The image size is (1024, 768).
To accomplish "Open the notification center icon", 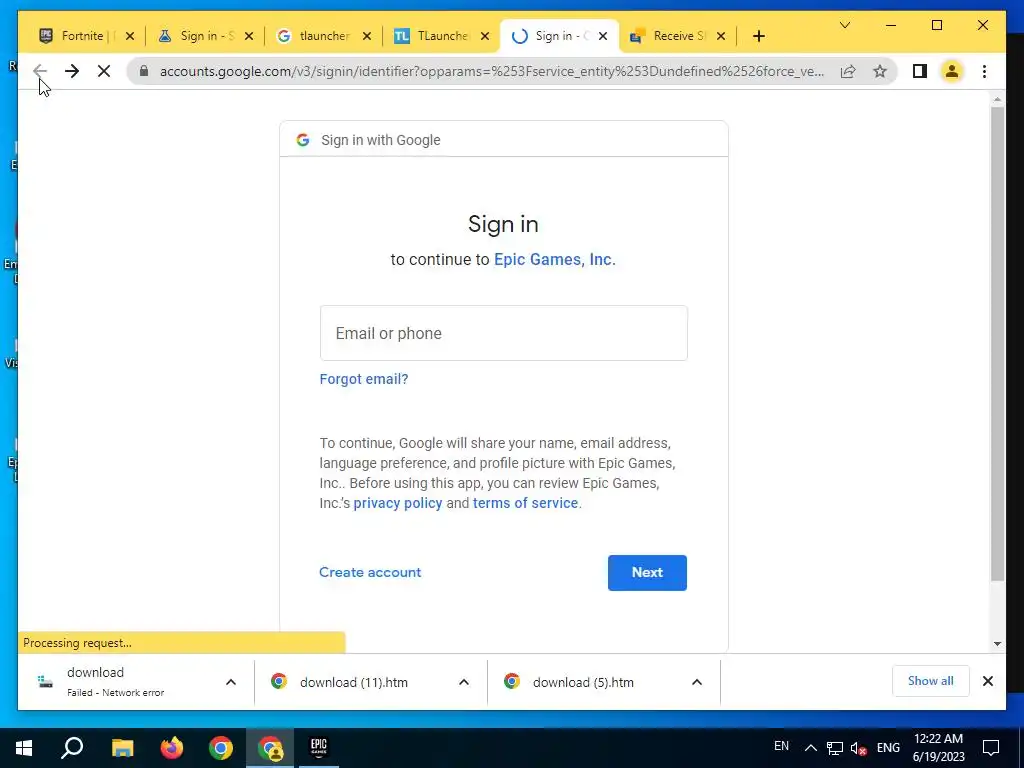I will tap(991, 748).
